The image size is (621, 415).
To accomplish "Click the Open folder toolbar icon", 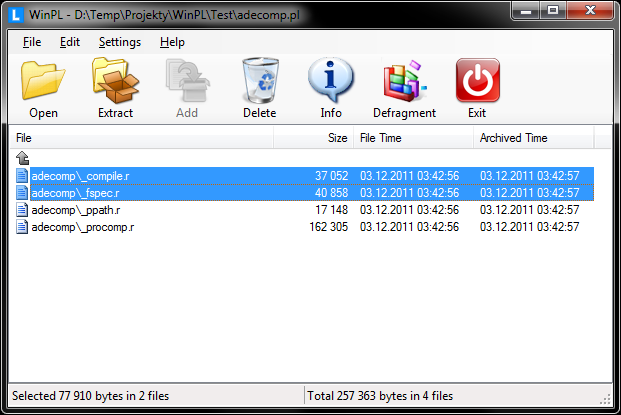I will coord(43,80).
